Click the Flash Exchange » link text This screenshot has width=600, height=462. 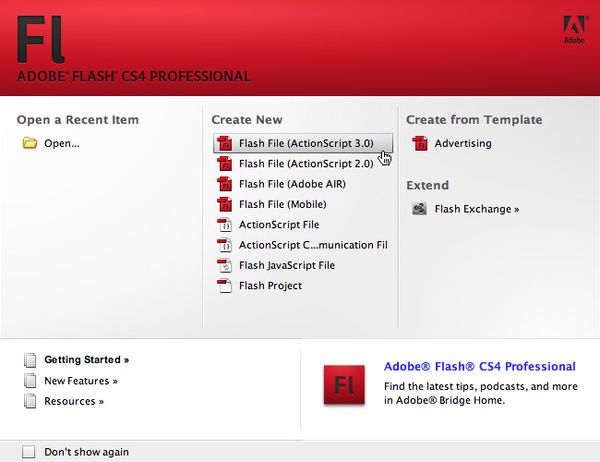pyautogui.click(x=477, y=209)
